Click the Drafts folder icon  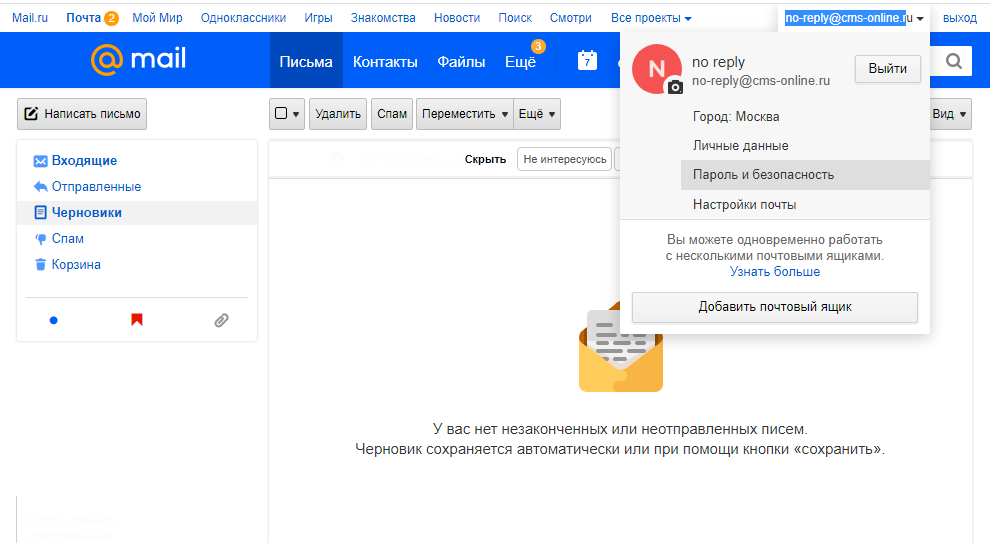40,212
